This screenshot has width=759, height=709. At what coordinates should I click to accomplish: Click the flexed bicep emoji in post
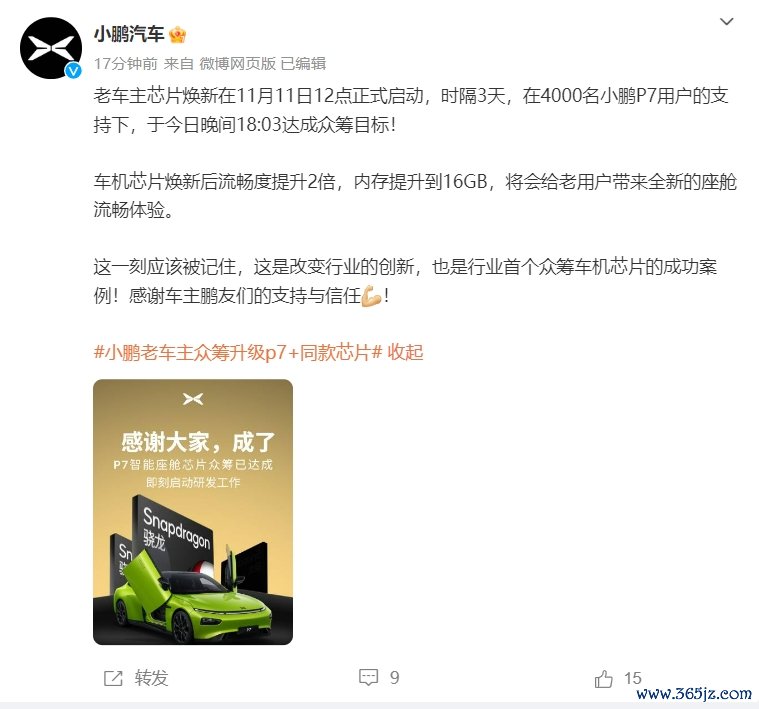click(372, 296)
